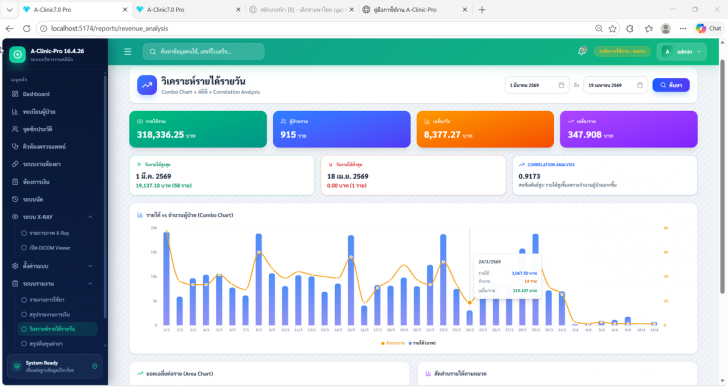Click the Admin access level badge
Image resolution: width=728 pixels, height=387 pixels.
[x=622, y=52]
